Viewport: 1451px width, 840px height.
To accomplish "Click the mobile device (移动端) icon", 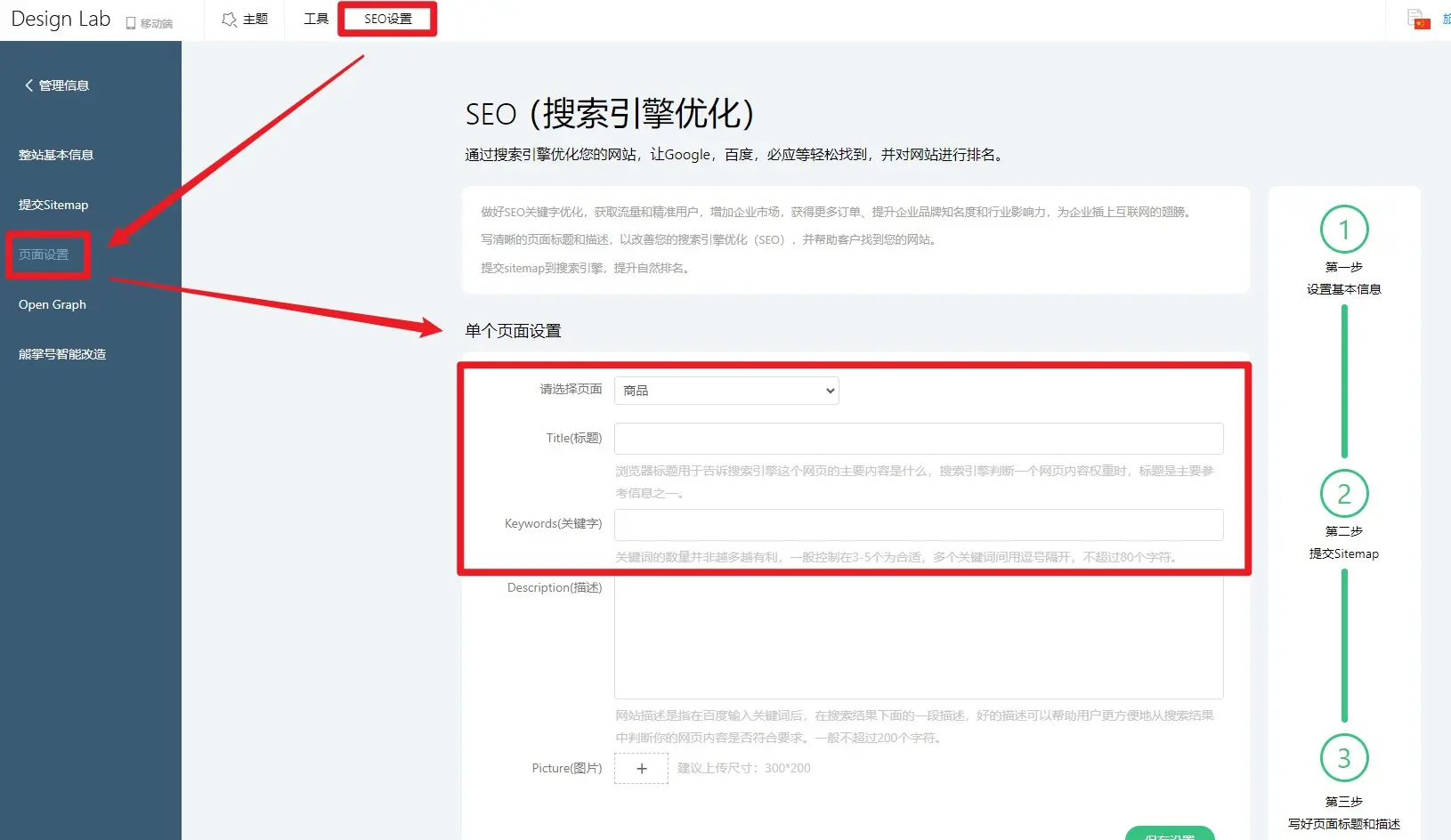I will [131, 23].
